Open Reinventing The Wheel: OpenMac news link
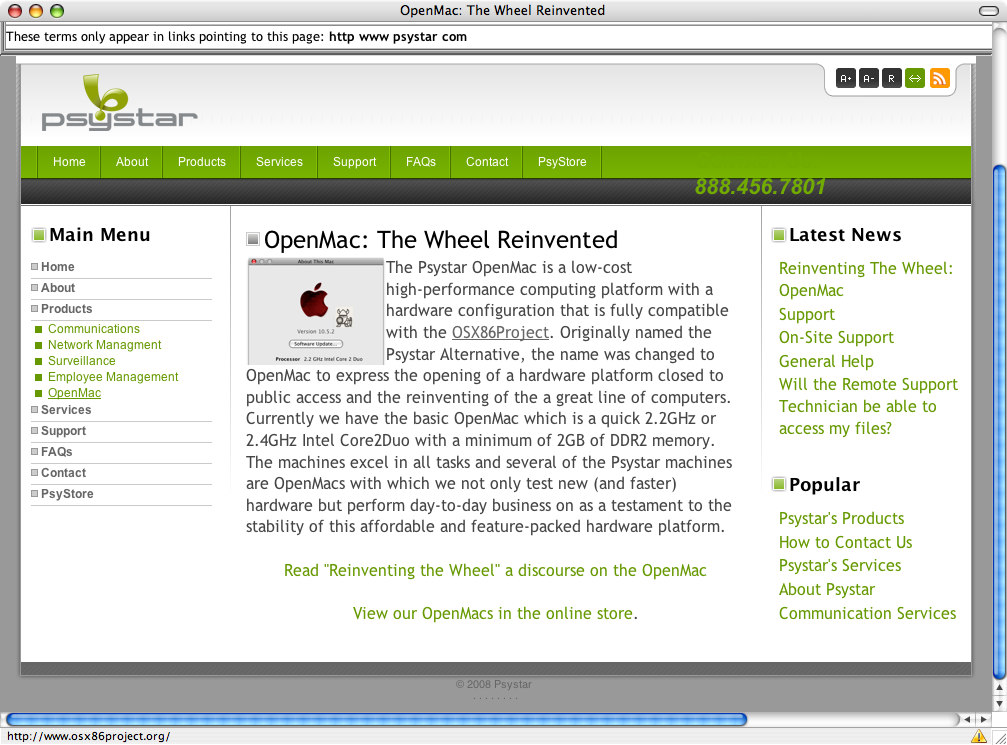Image resolution: width=1007 pixels, height=745 pixels. [x=866, y=279]
